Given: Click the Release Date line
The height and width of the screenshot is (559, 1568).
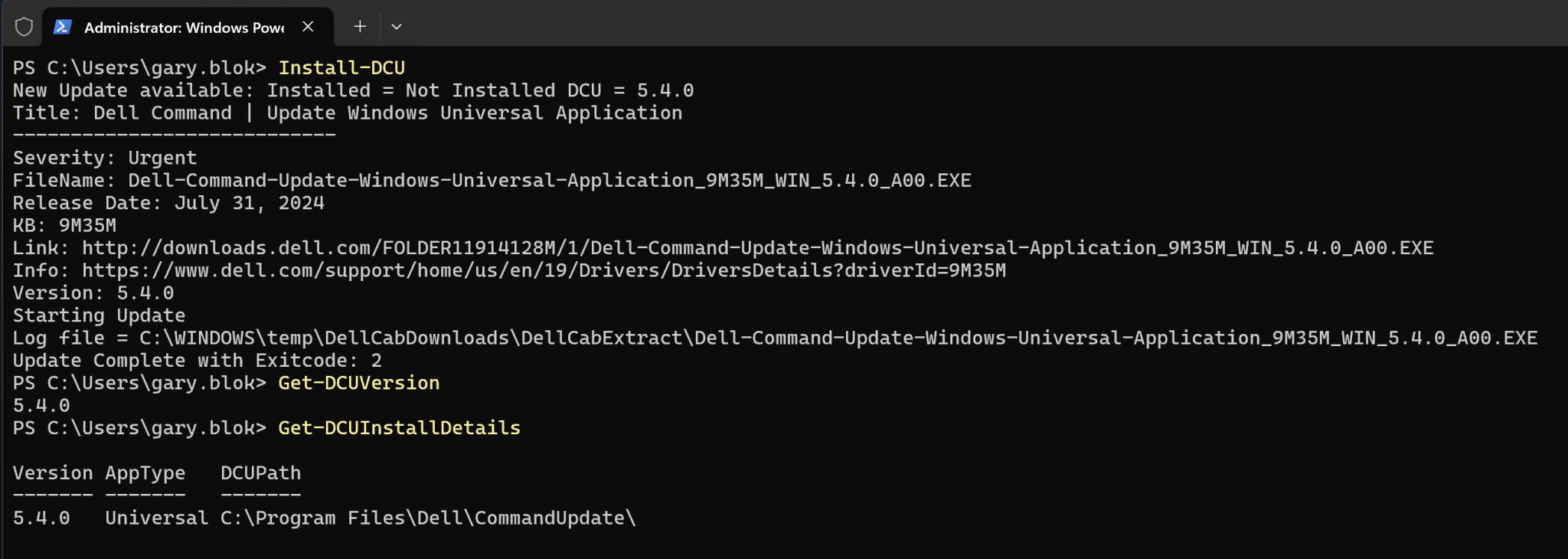Looking at the screenshot, I should coord(167,202).
